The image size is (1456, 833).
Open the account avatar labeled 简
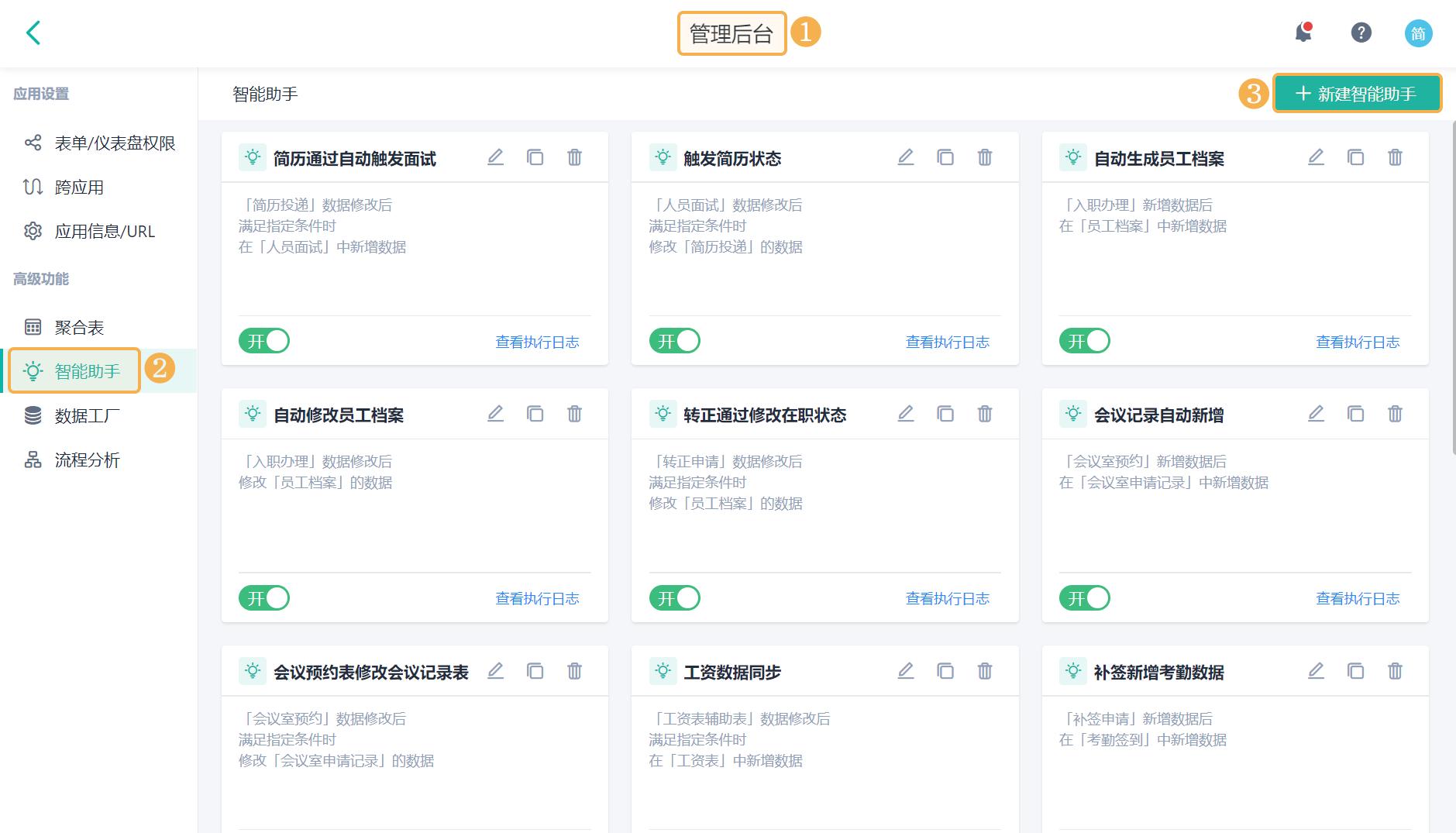point(1419,33)
